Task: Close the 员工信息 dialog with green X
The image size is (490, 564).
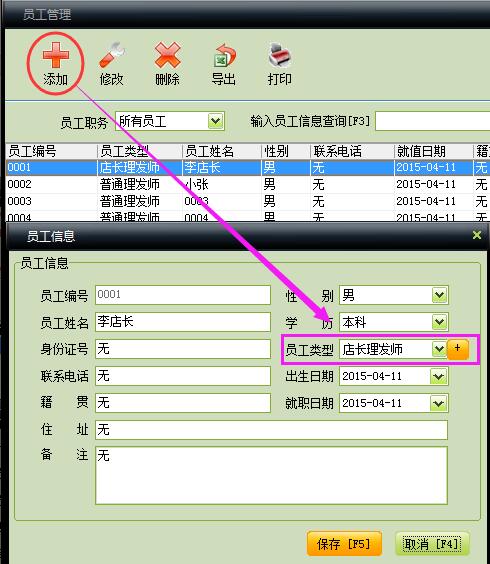Action: coord(477,235)
